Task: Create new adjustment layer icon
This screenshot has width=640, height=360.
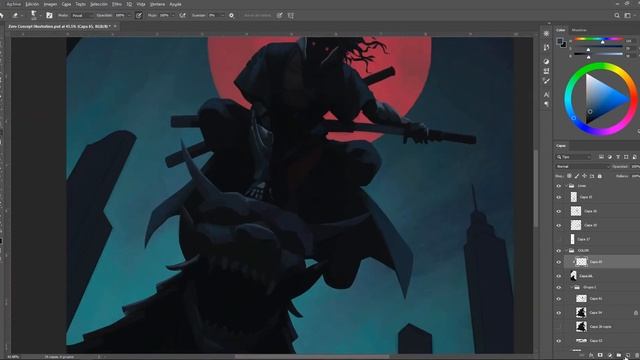Action: pyautogui.click(x=609, y=355)
